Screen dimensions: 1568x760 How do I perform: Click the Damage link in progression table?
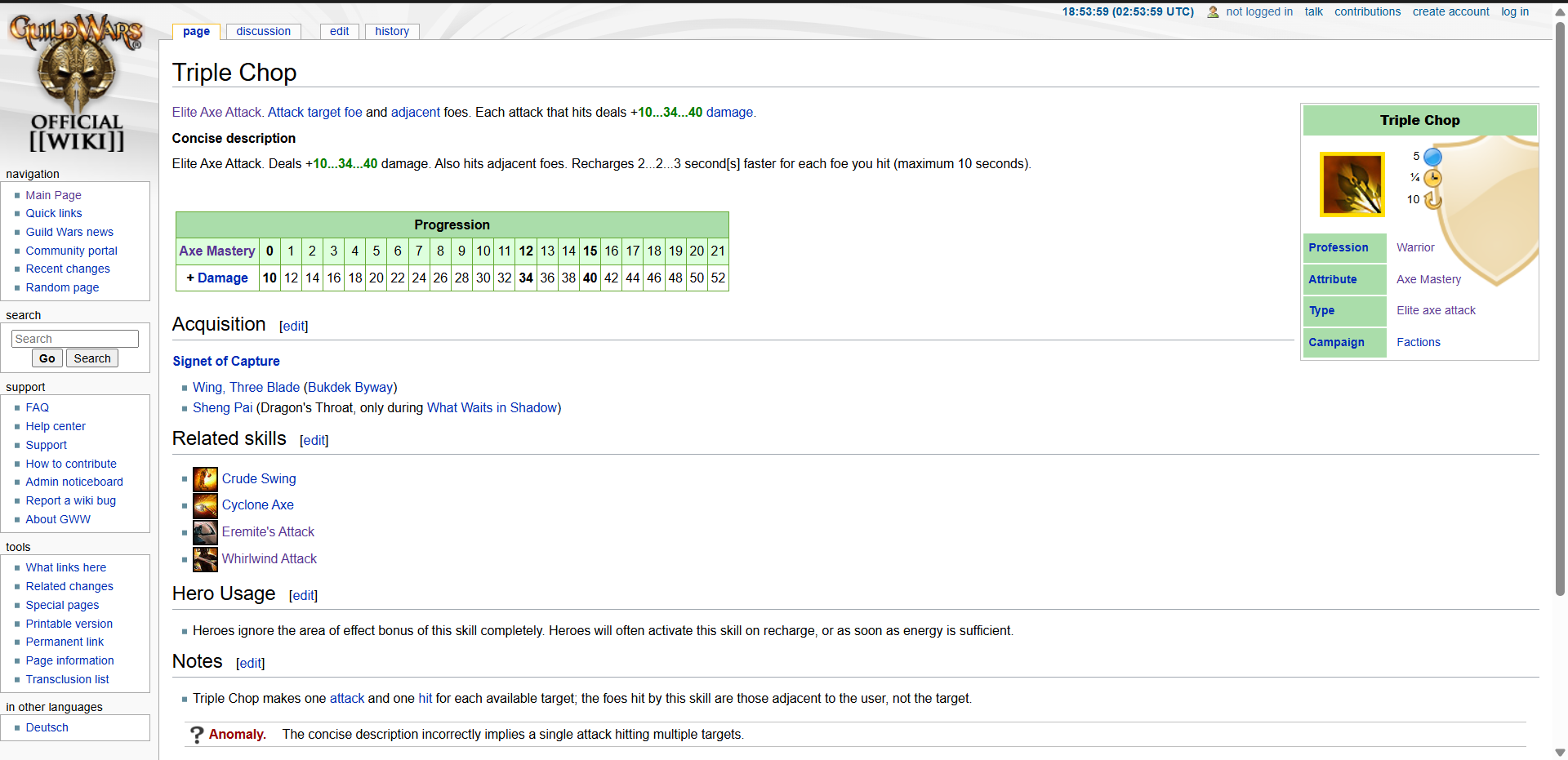222,278
